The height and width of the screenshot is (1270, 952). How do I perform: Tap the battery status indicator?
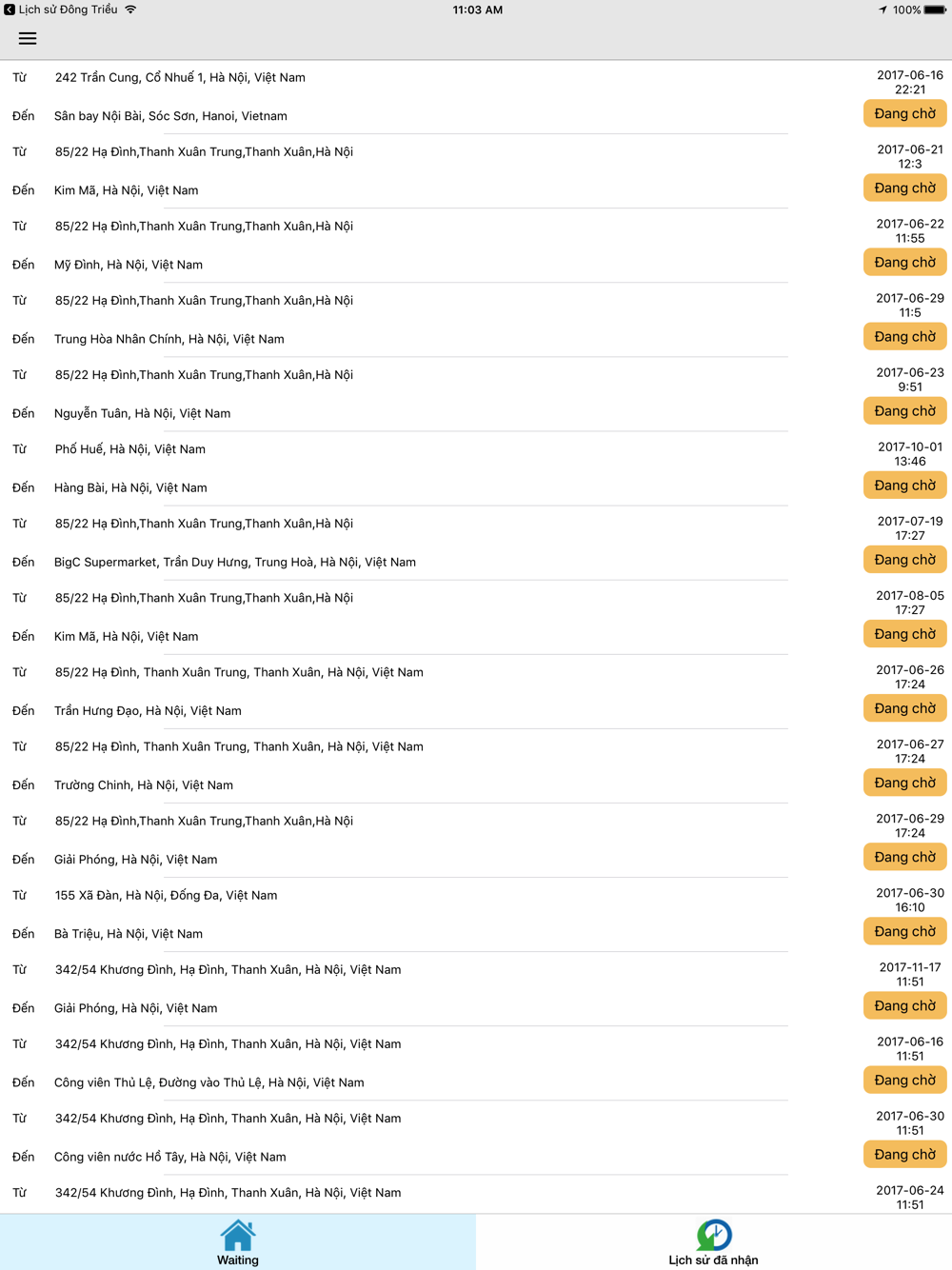click(x=934, y=10)
